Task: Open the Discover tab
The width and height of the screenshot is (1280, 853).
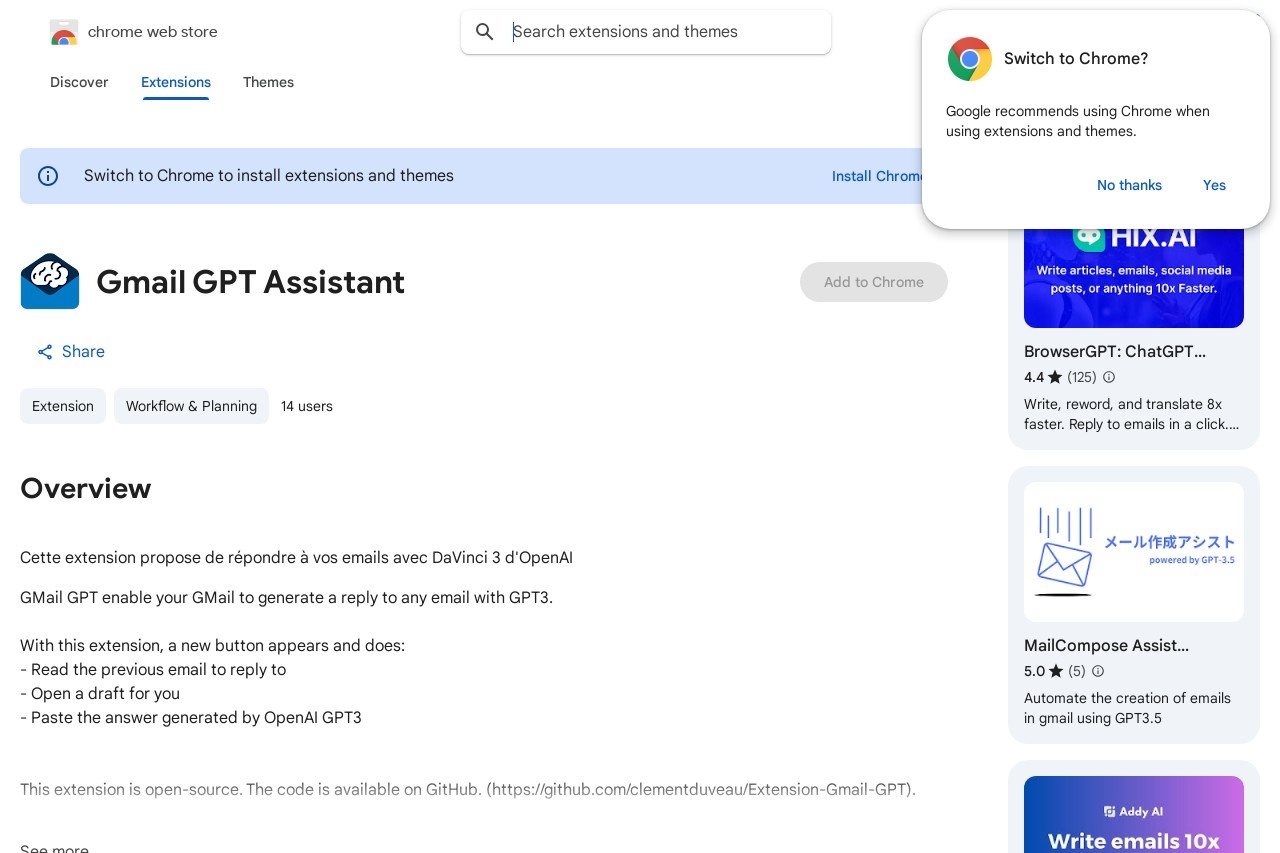Action: tap(79, 82)
